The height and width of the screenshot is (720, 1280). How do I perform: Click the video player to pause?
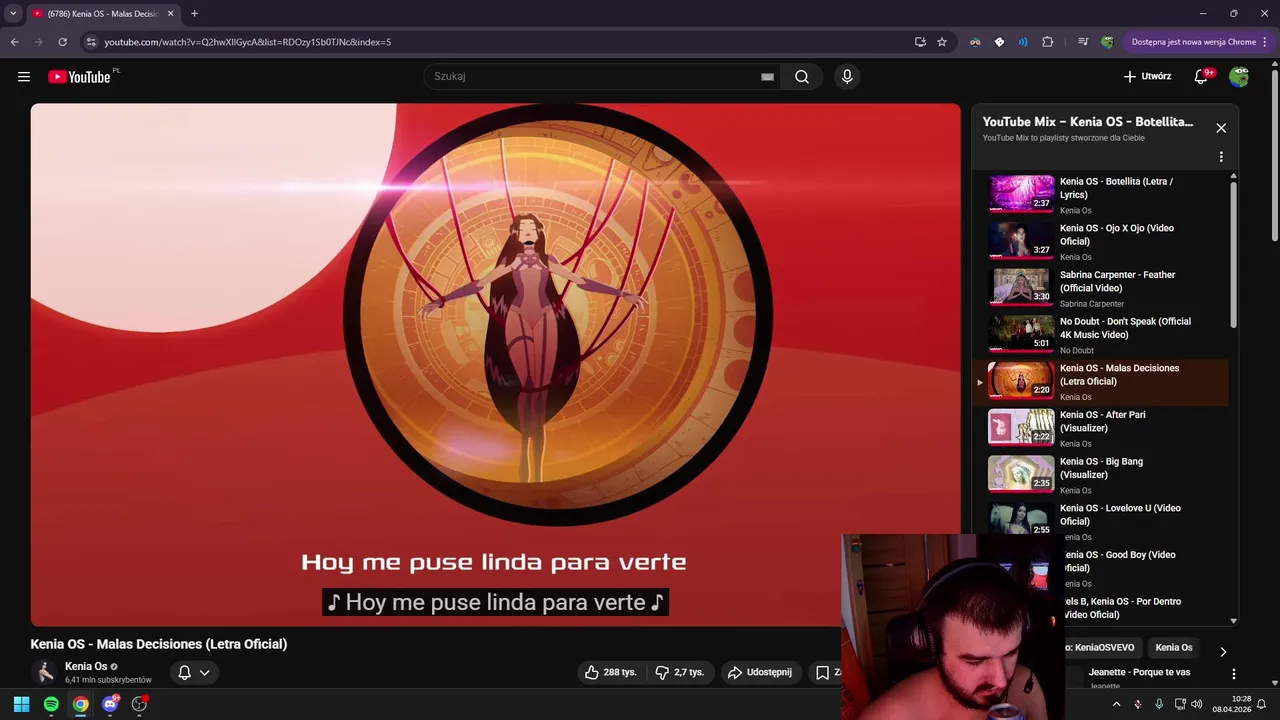[x=495, y=365]
